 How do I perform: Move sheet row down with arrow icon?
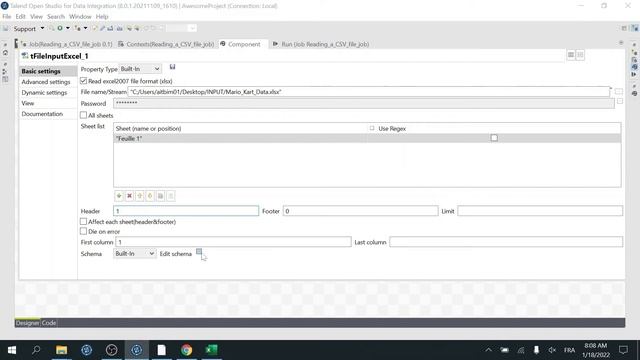click(x=150, y=196)
